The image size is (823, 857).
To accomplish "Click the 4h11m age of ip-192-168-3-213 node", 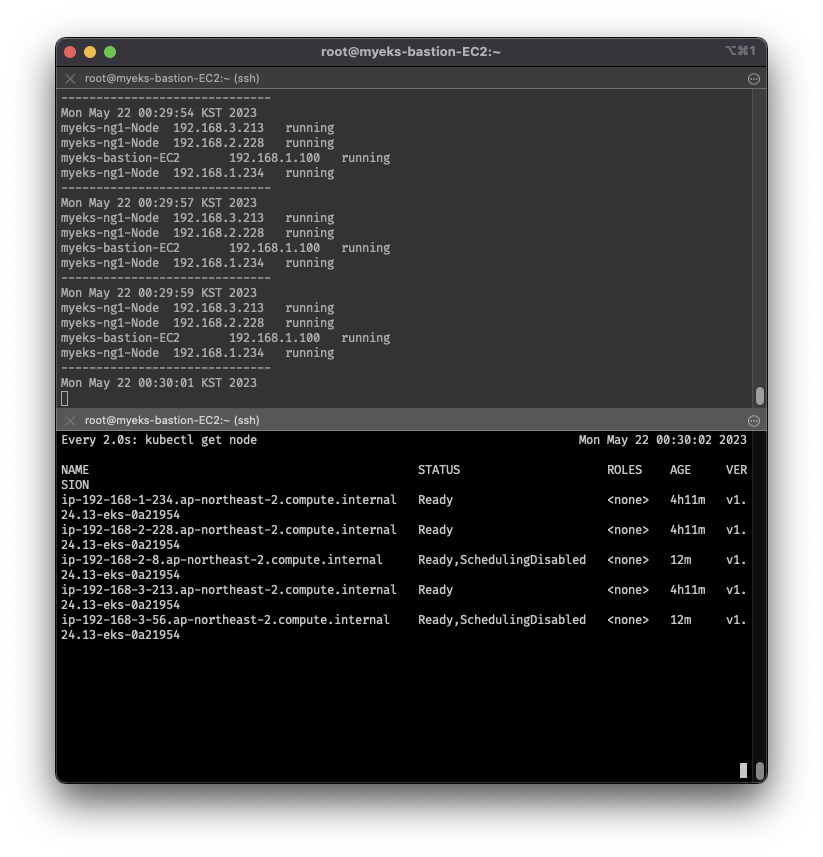I will [687, 590].
